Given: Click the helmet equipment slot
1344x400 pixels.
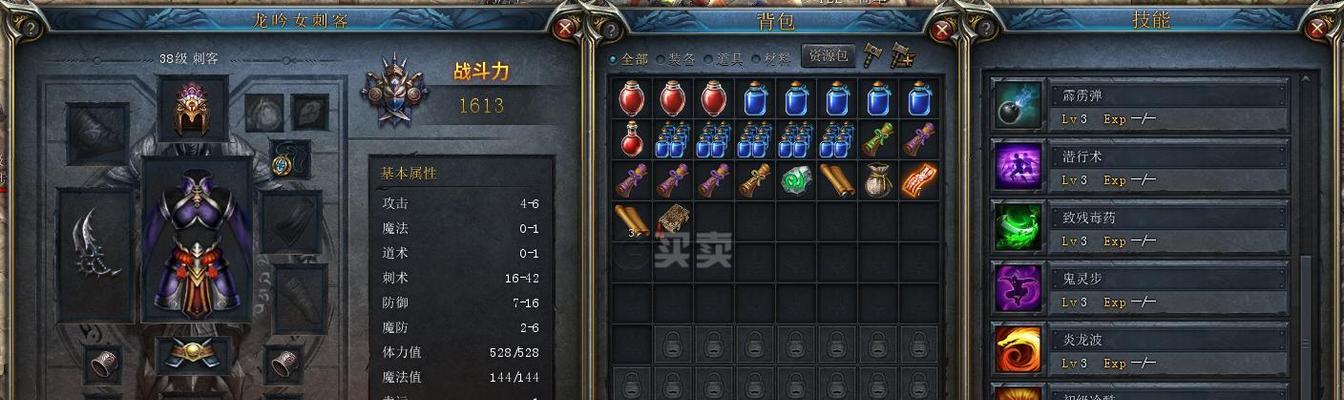Looking at the screenshot, I should coord(192,108).
